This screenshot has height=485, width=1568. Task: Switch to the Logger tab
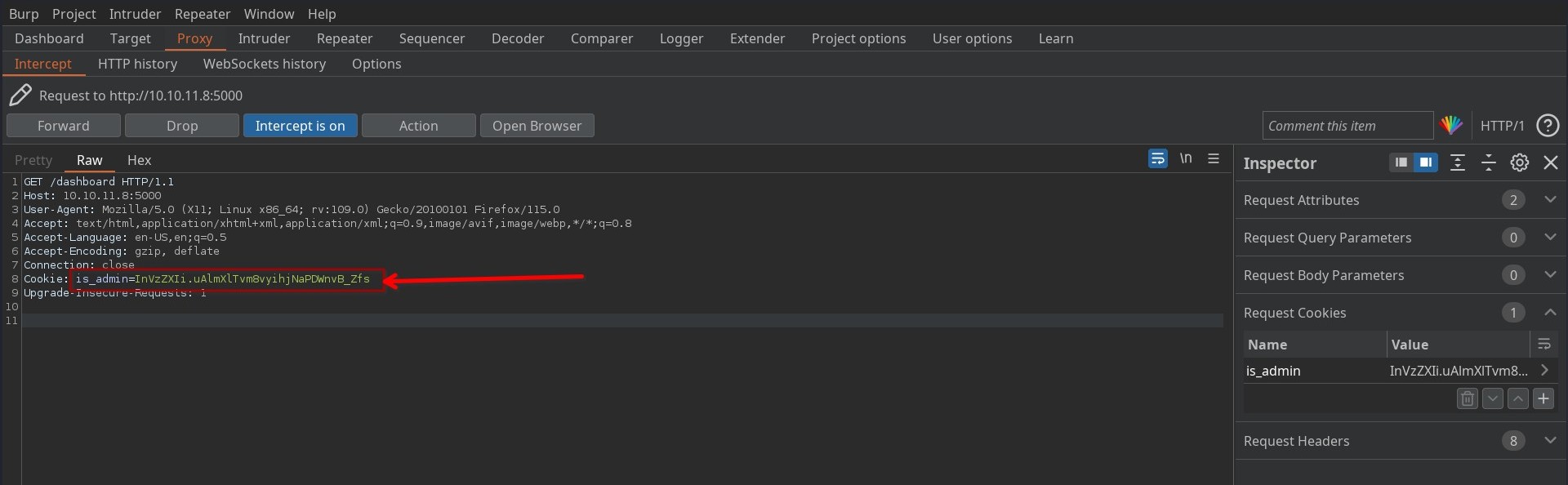tap(682, 38)
